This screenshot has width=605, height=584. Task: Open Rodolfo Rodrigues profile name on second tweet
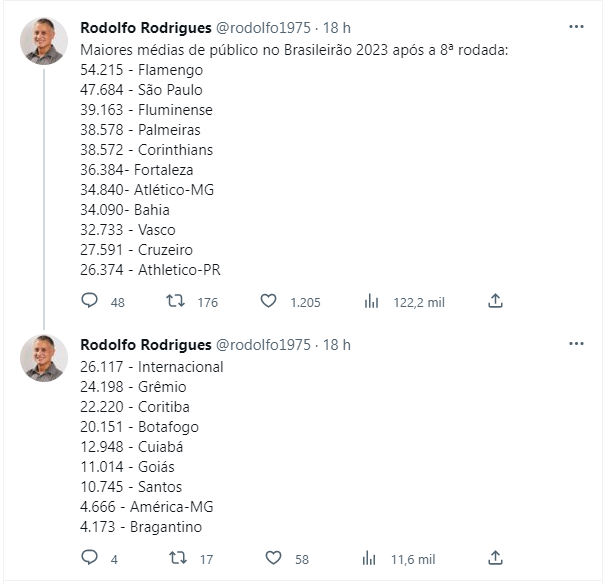tap(146, 345)
